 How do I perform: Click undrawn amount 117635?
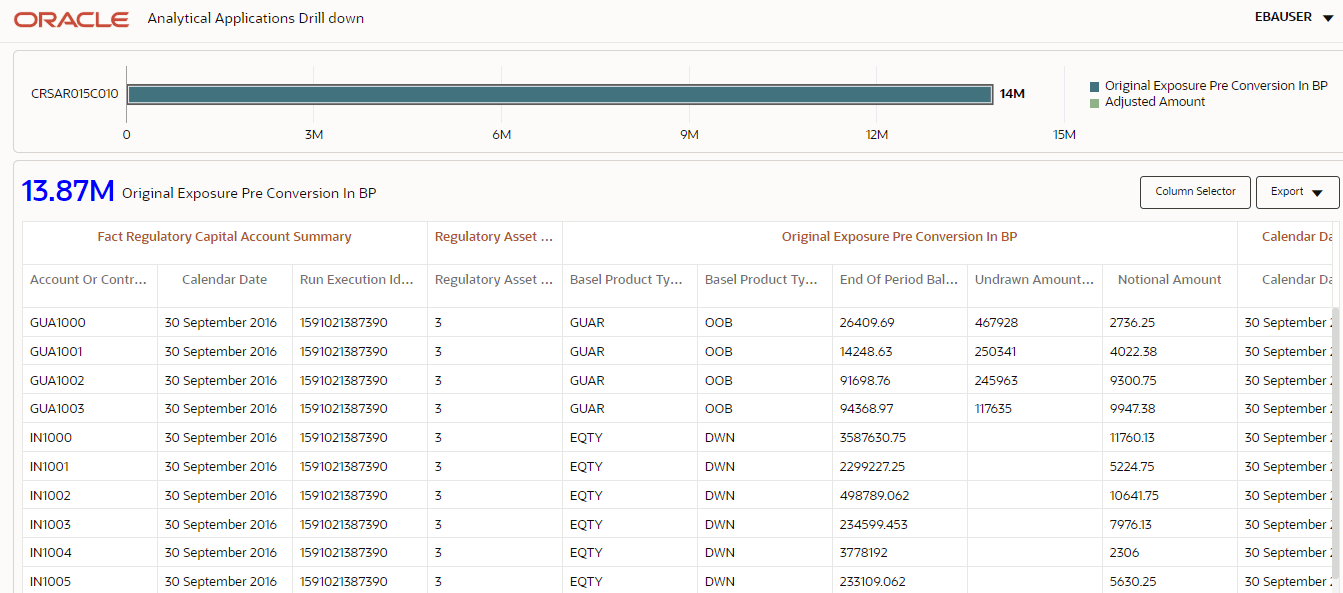click(x=994, y=409)
